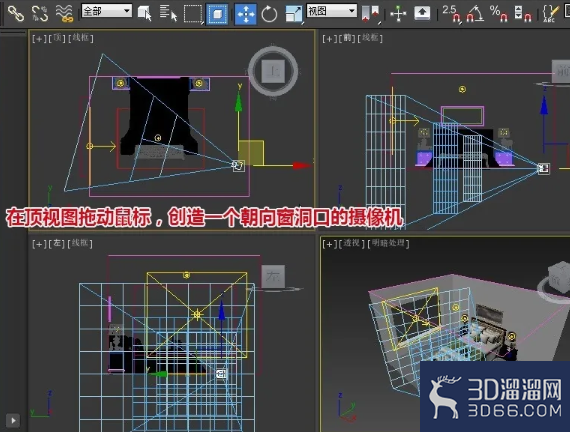Click the yellow XY plane handle of the gizmo
Viewport: 570px width, 432px height.
pyautogui.click(x=251, y=153)
